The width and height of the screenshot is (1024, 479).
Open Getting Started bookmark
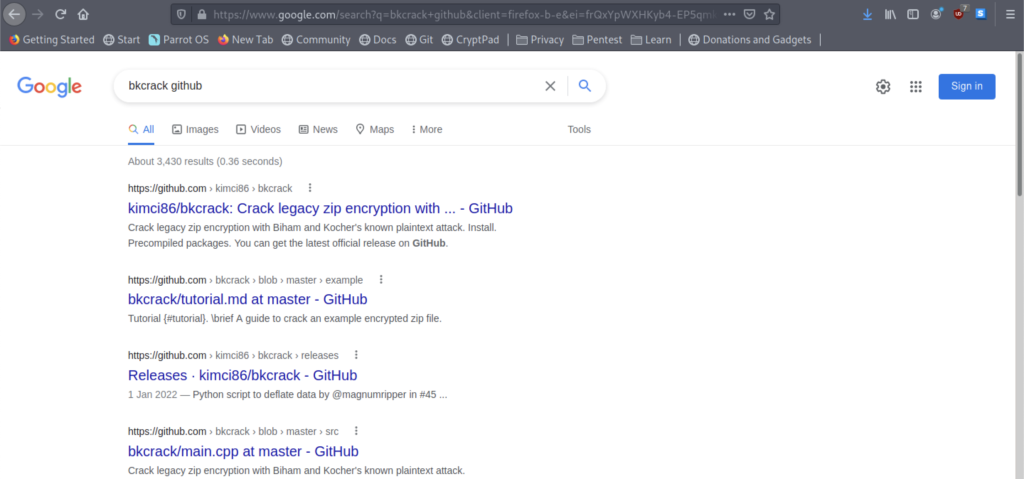(52, 40)
